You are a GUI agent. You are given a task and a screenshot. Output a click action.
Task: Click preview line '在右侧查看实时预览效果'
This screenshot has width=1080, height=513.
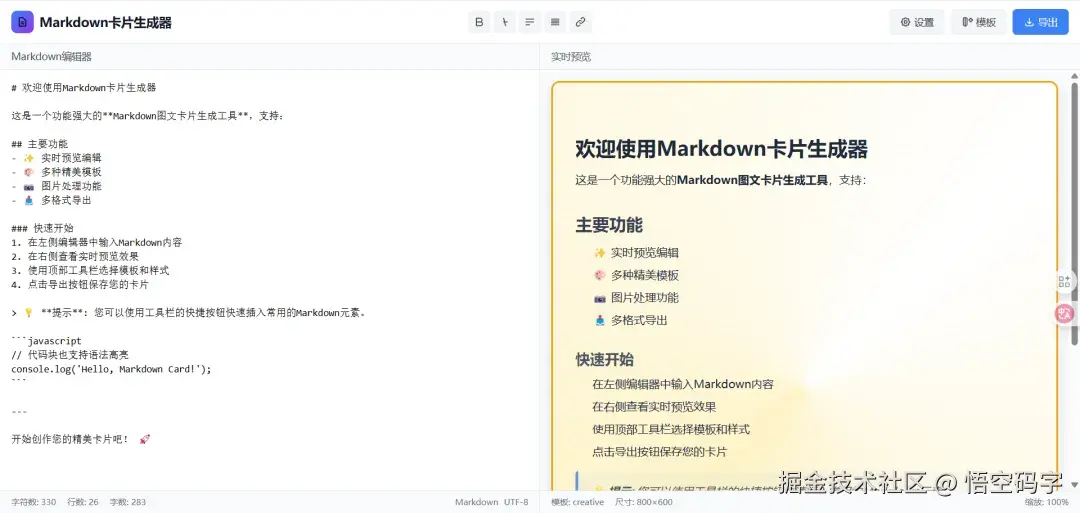(x=654, y=407)
